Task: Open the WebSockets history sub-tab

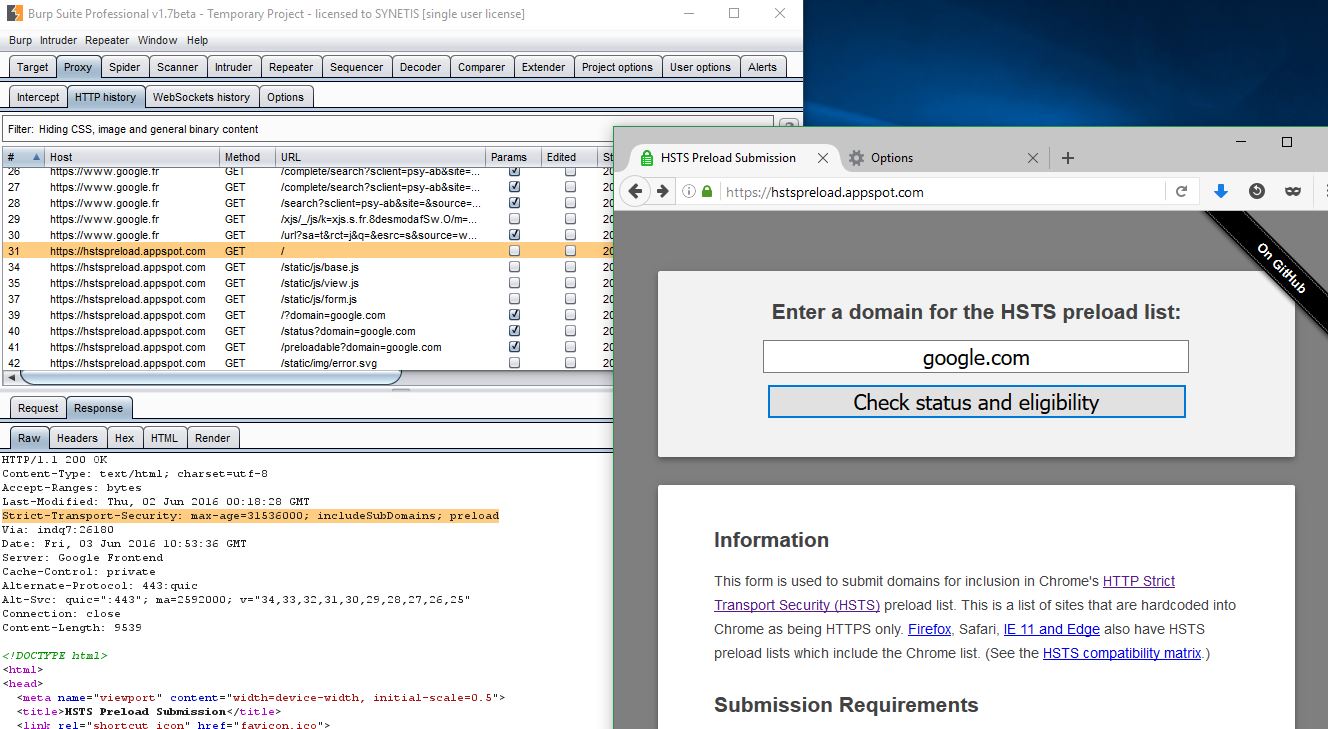Action: pyautogui.click(x=201, y=97)
